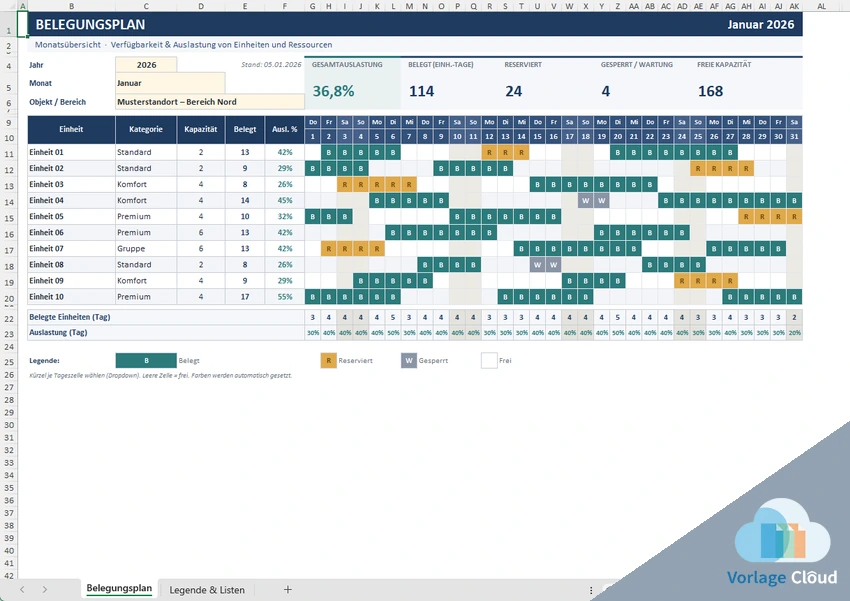The width and height of the screenshot is (850, 601).
Task: Click the Kapazität column header cell
Action: [x=201, y=130]
